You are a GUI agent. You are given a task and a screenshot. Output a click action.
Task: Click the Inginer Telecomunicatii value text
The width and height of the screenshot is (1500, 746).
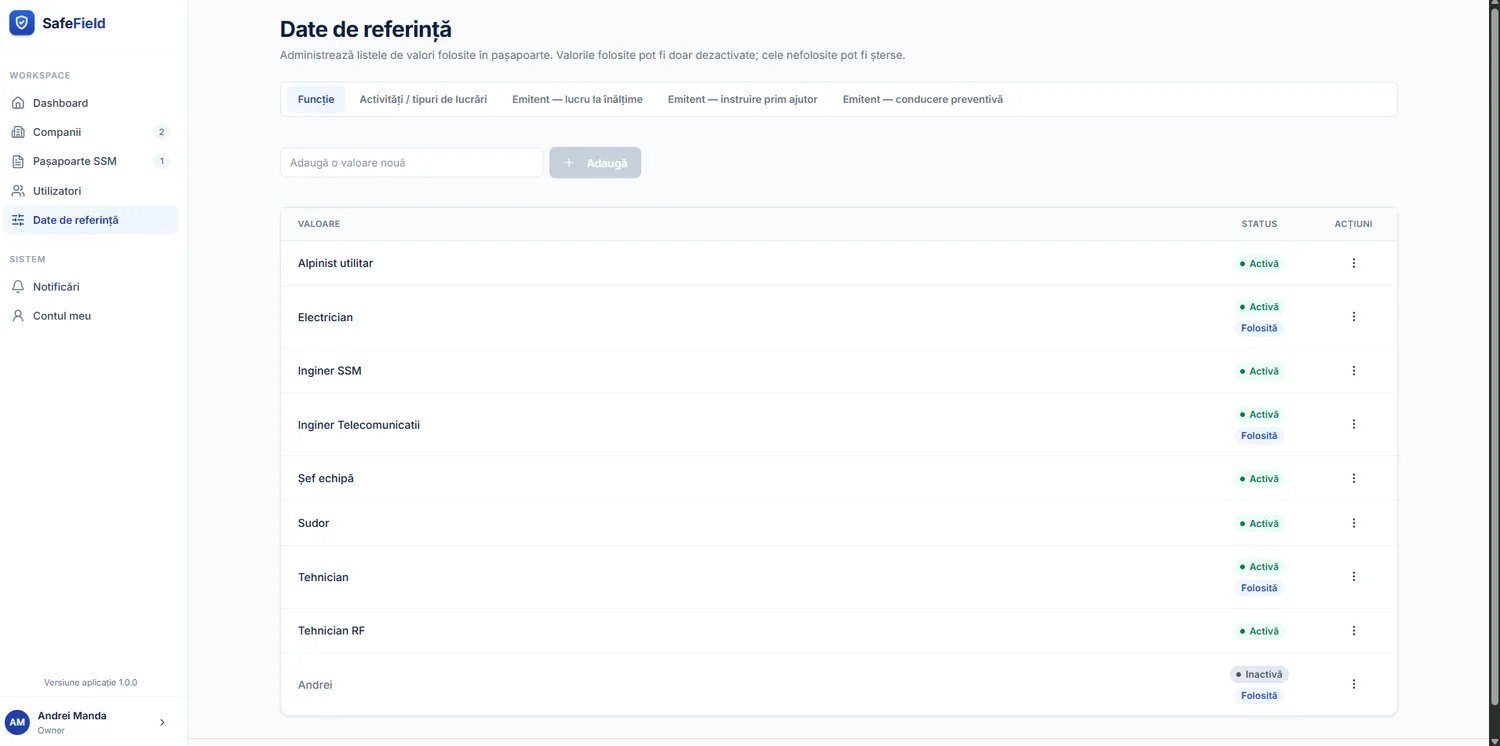pos(359,425)
